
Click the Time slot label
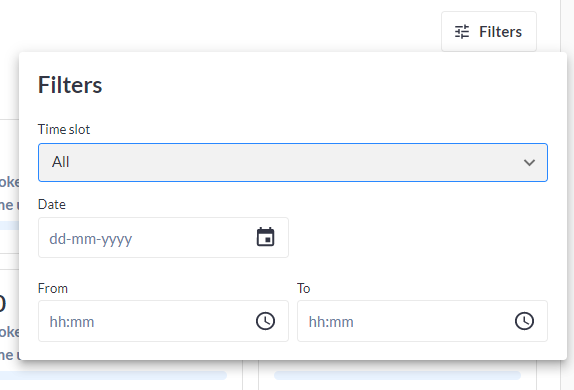(64, 129)
